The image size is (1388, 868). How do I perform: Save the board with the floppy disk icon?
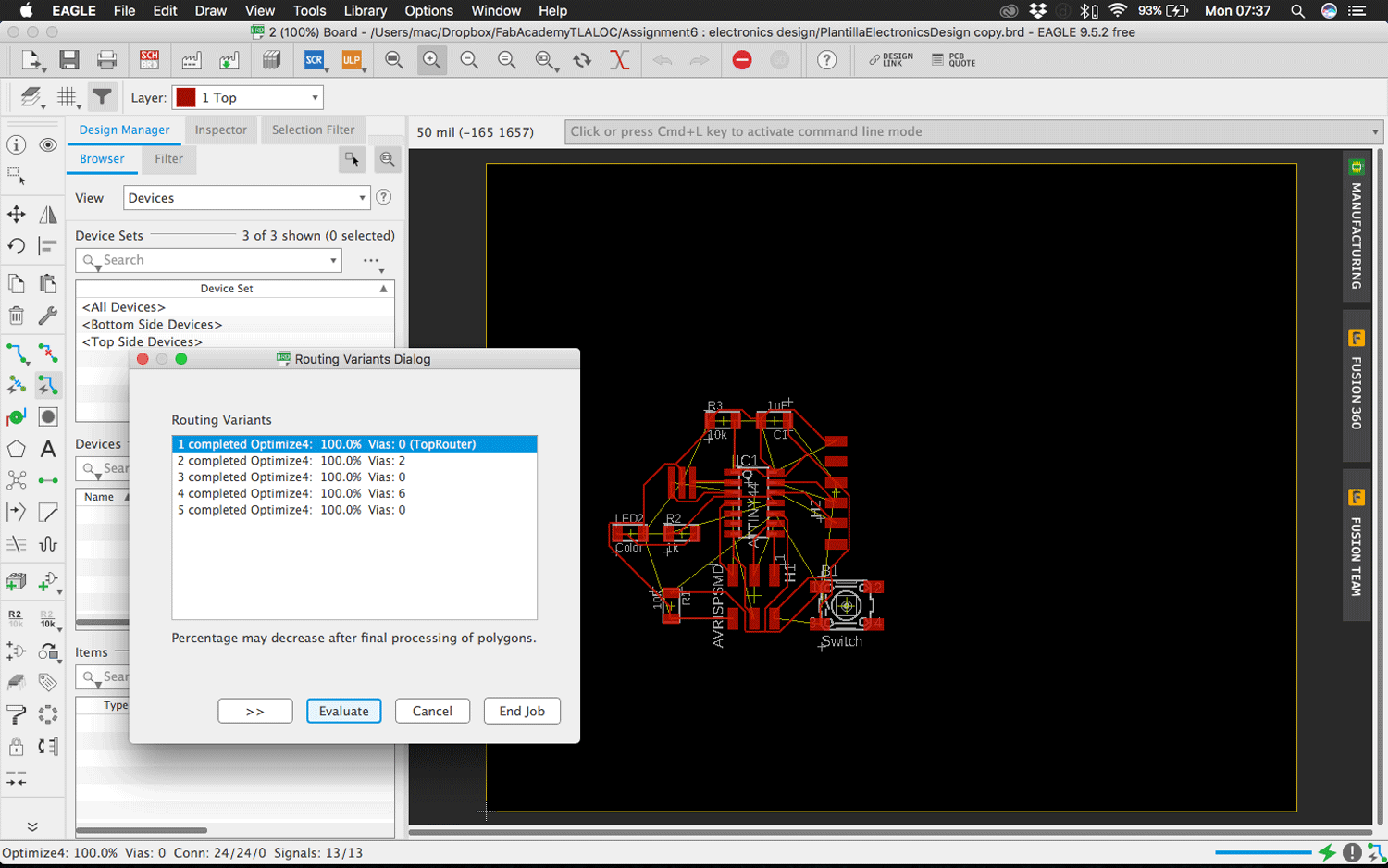(69, 61)
